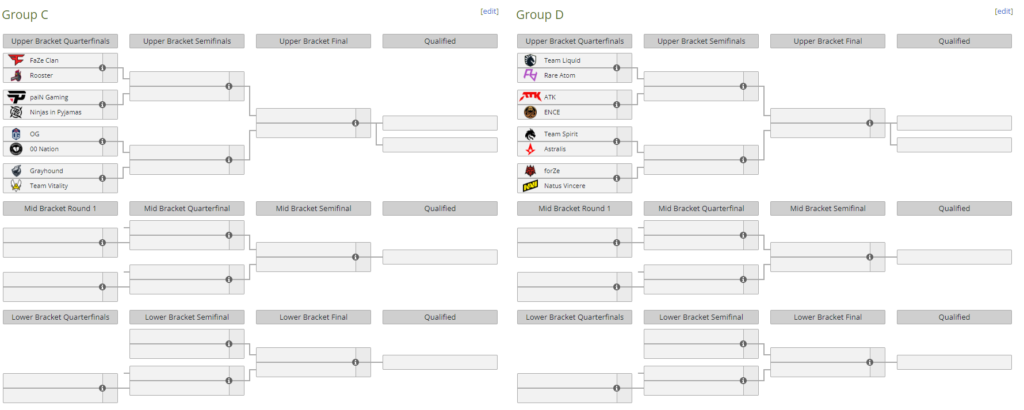Viewport: 1024px width, 410px height.
Task: Click the Natus Vincere yellow logo
Action: [530, 186]
